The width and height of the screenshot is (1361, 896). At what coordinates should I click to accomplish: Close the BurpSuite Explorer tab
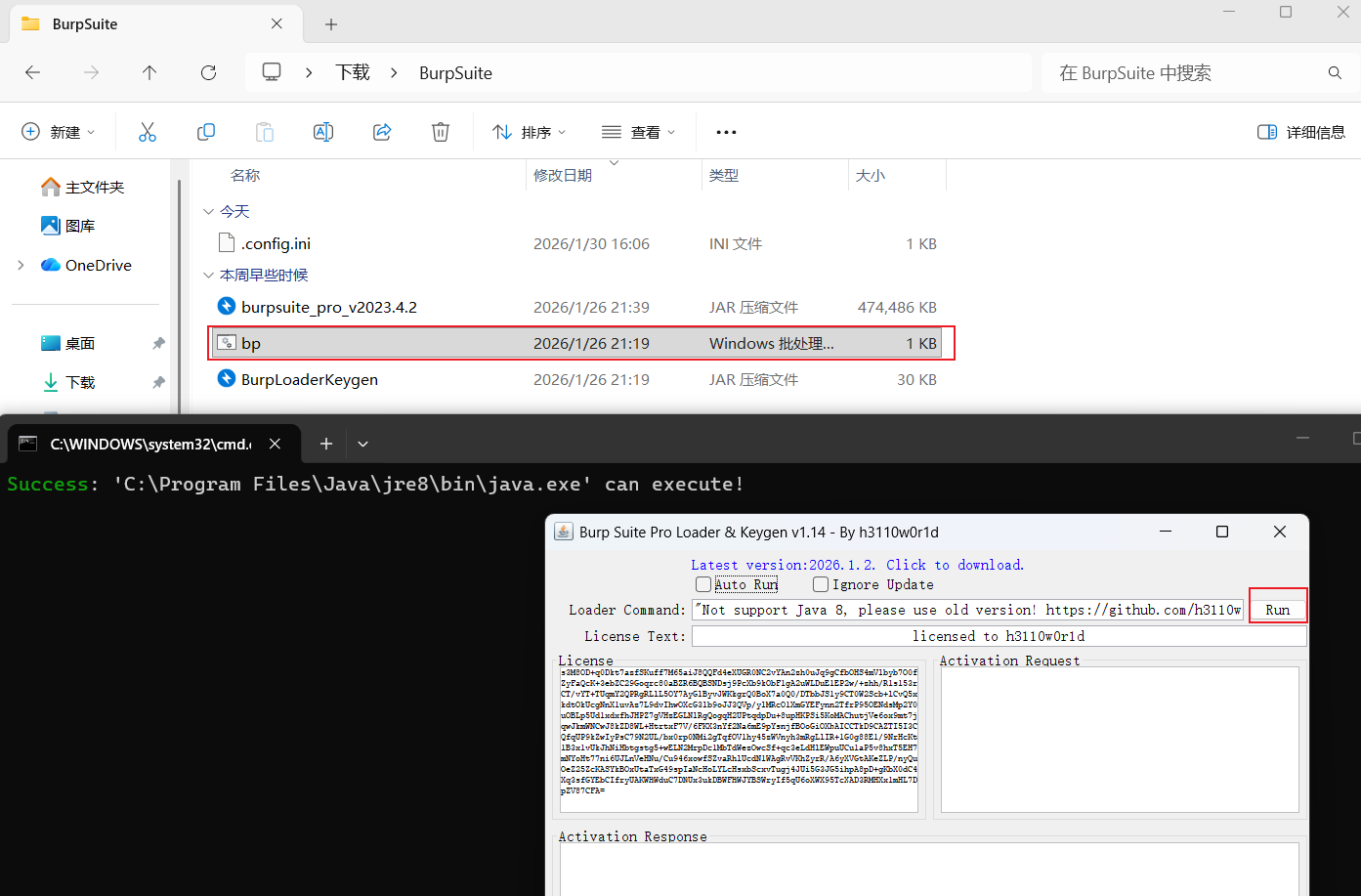click(x=277, y=23)
